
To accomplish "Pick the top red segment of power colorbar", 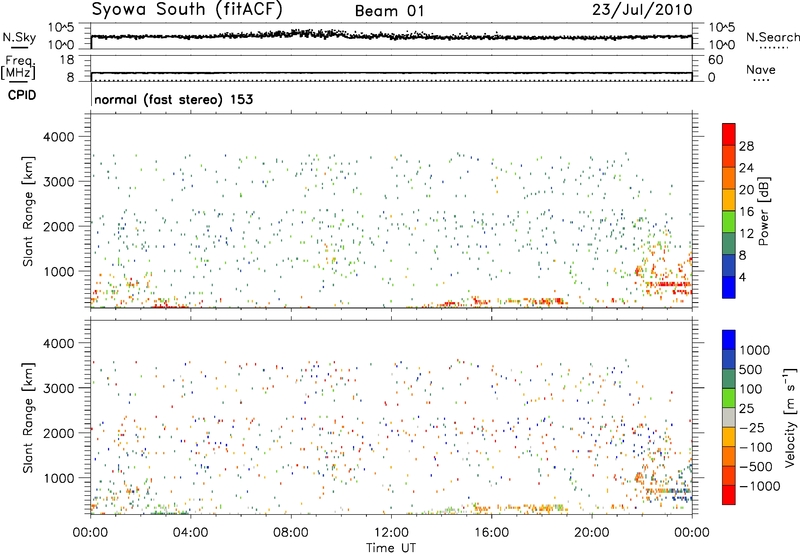I will 729,134.
